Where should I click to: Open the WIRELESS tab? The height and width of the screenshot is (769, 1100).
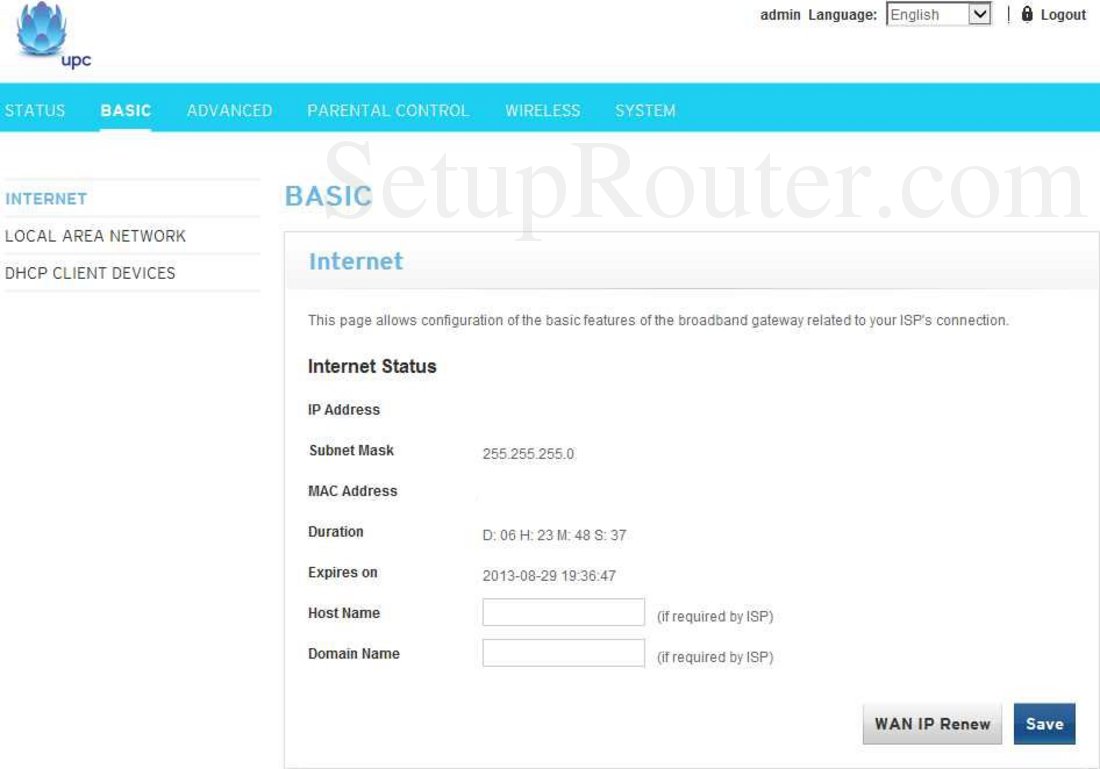point(542,111)
